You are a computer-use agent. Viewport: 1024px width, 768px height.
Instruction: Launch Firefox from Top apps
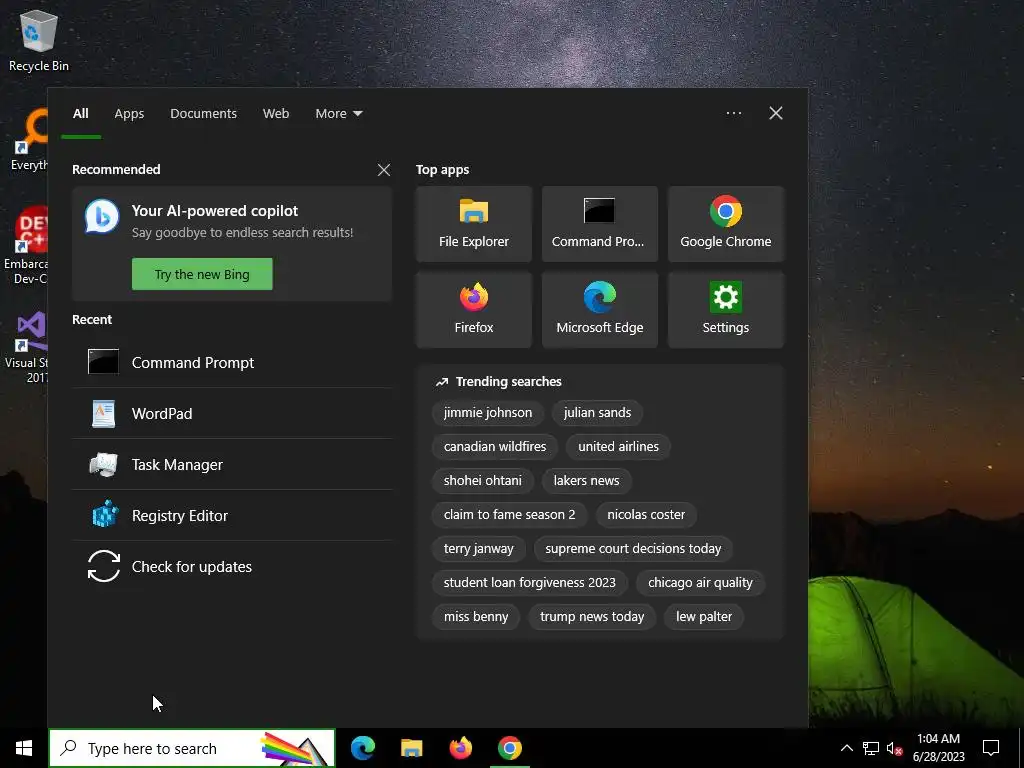point(473,310)
